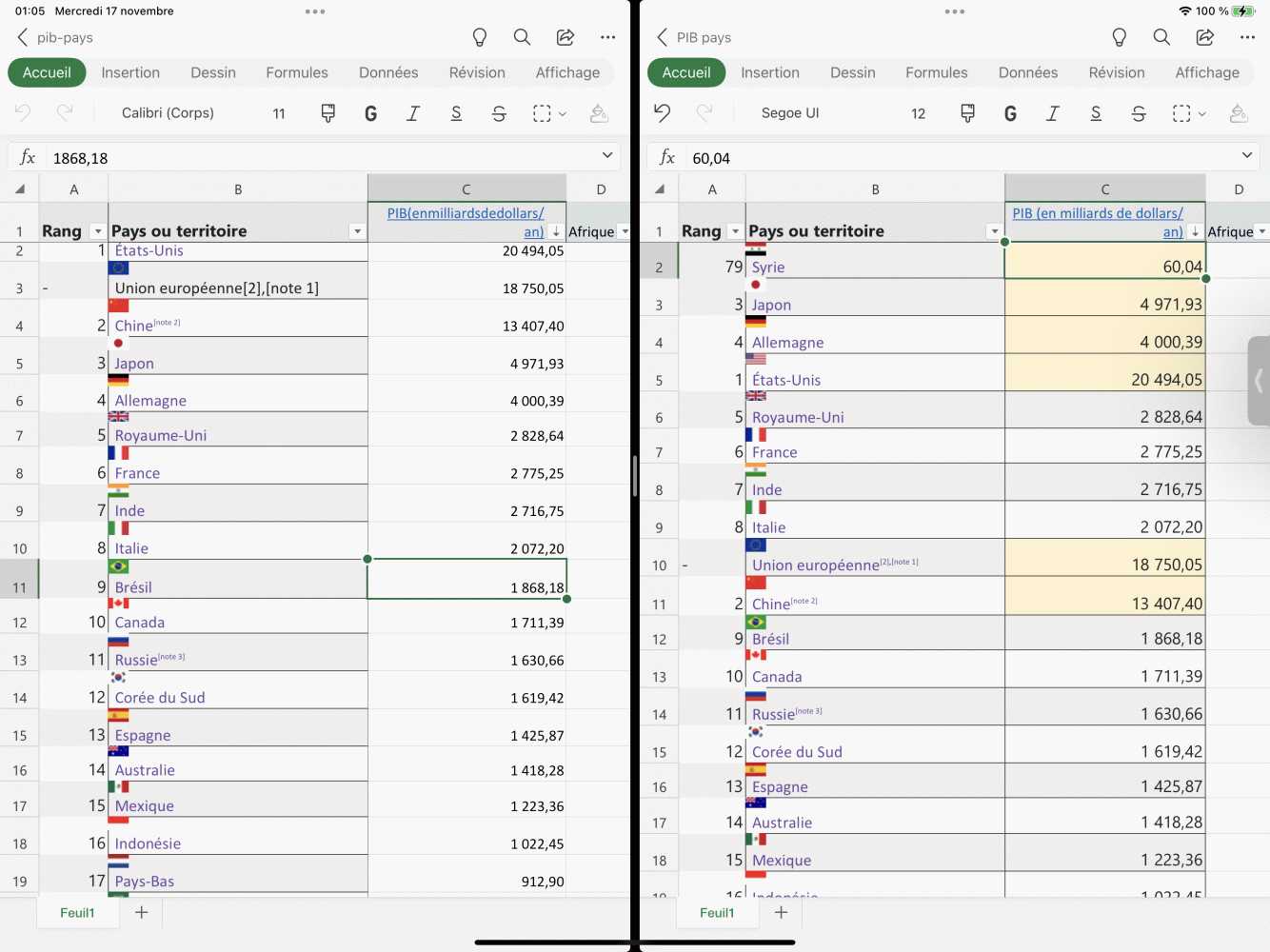Toggle bold G in right window toolbar
This screenshot has height=952, width=1270.
(x=1011, y=113)
